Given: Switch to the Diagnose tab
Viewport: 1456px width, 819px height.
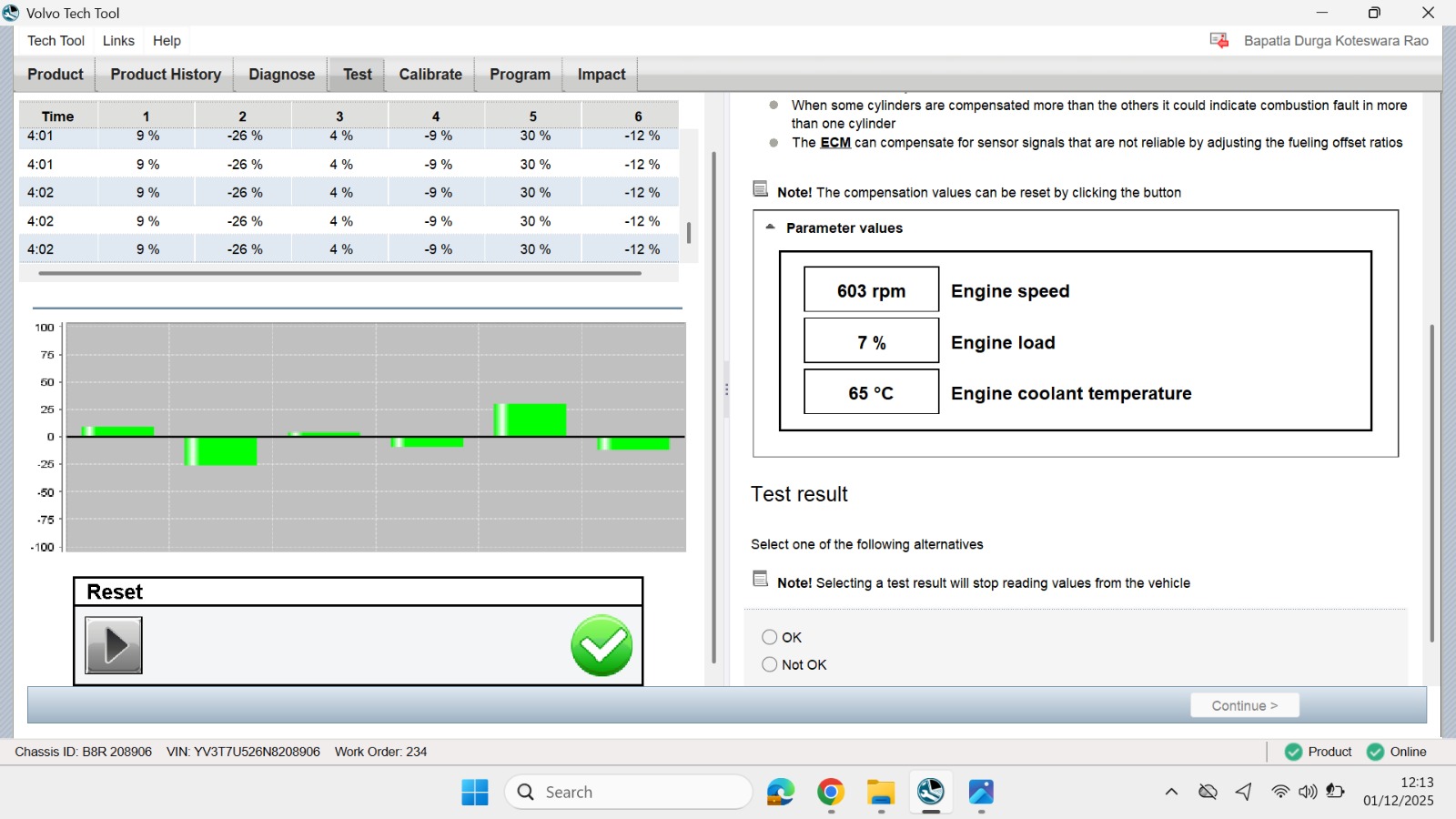Looking at the screenshot, I should coord(282,75).
